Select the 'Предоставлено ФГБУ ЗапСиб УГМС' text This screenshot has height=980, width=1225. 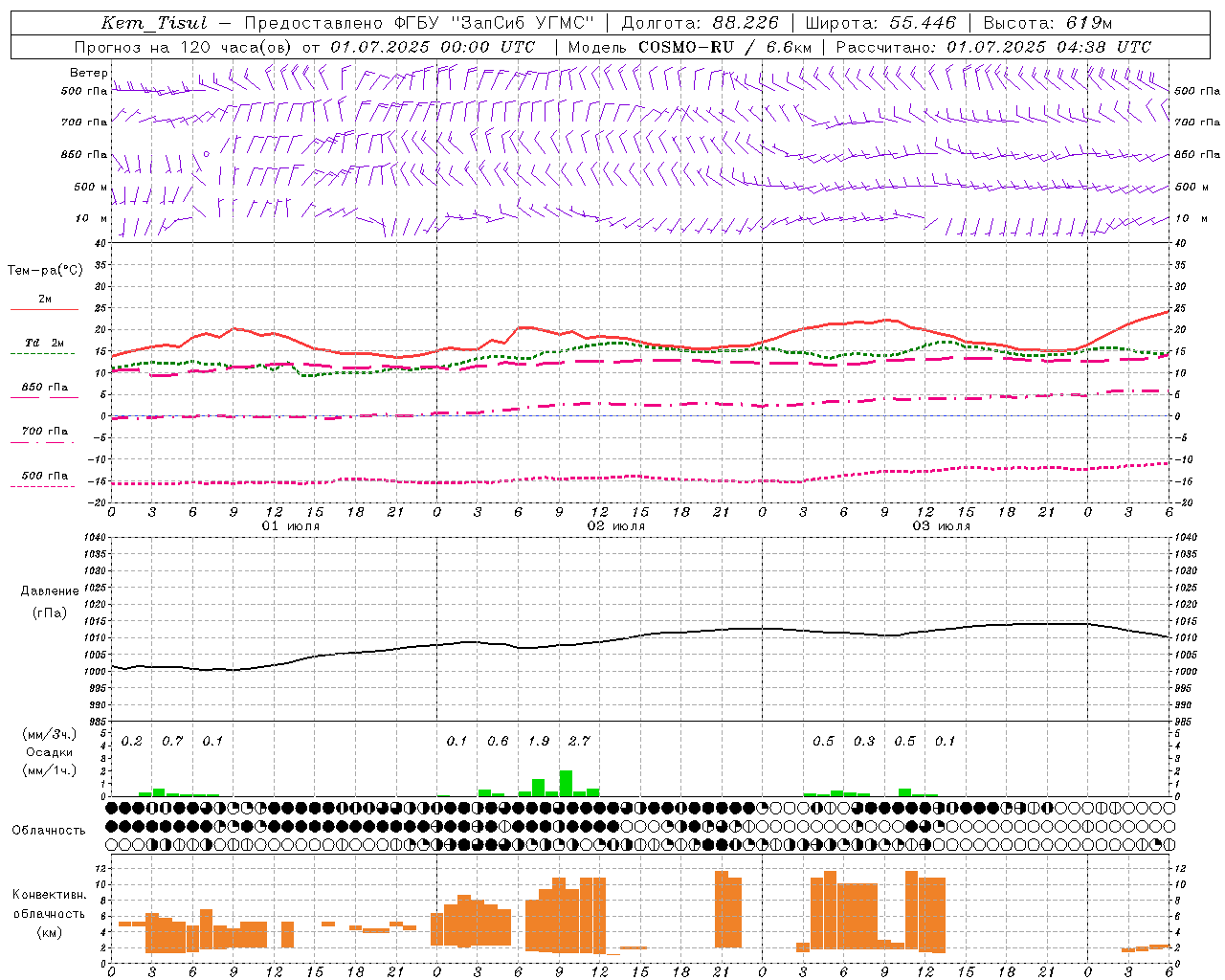[x=420, y=24]
